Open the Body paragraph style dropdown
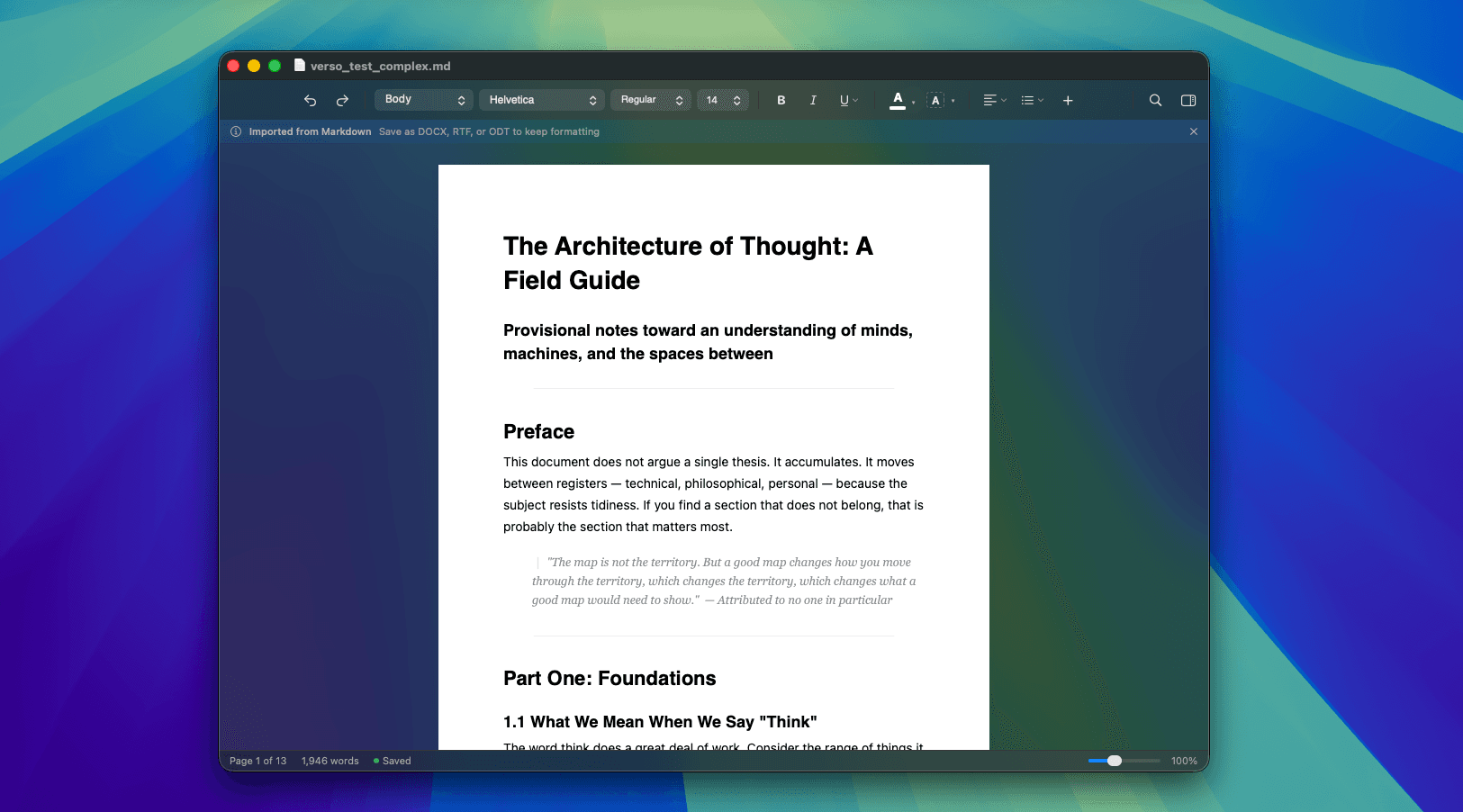 click(423, 99)
